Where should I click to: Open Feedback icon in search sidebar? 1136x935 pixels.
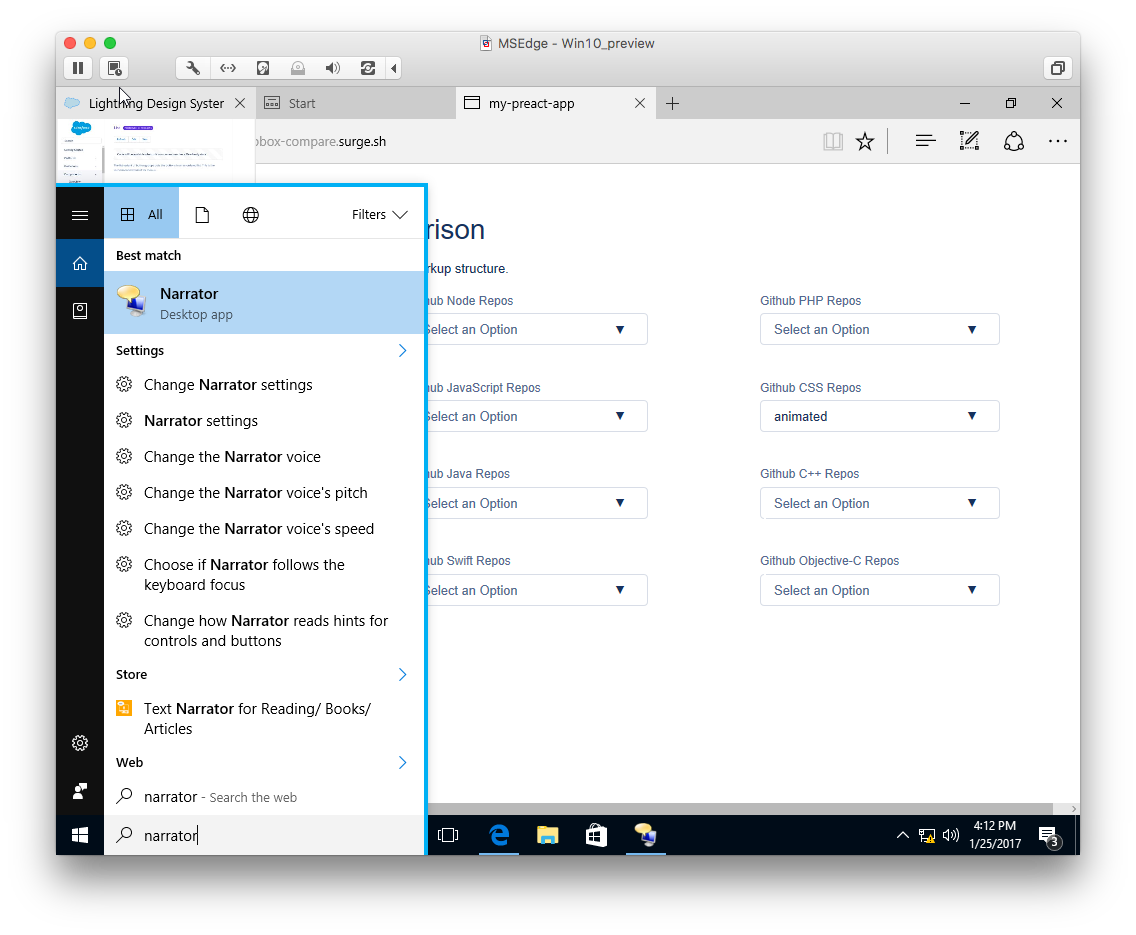pyautogui.click(x=80, y=791)
